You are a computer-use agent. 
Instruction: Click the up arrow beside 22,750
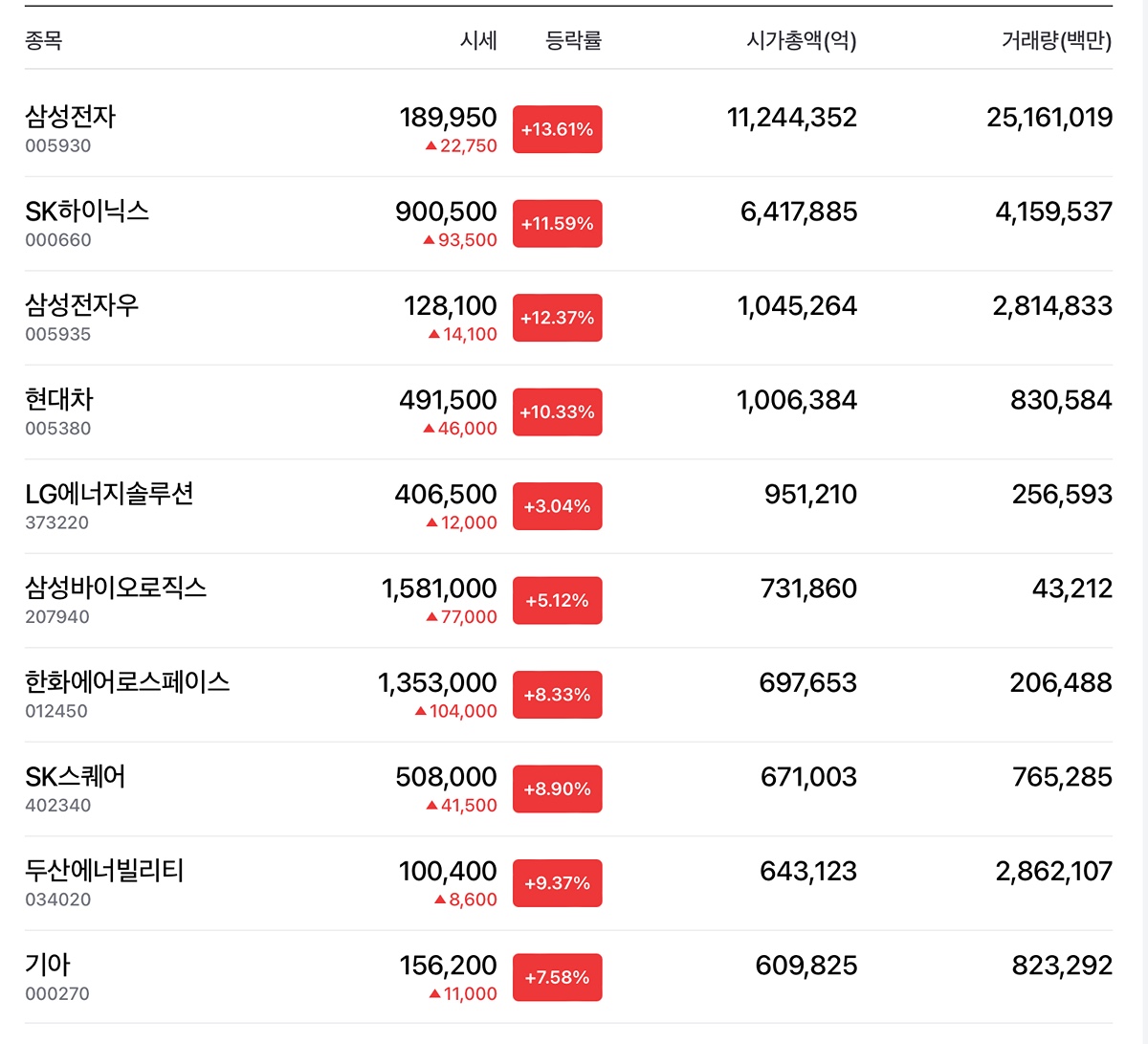point(431,146)
